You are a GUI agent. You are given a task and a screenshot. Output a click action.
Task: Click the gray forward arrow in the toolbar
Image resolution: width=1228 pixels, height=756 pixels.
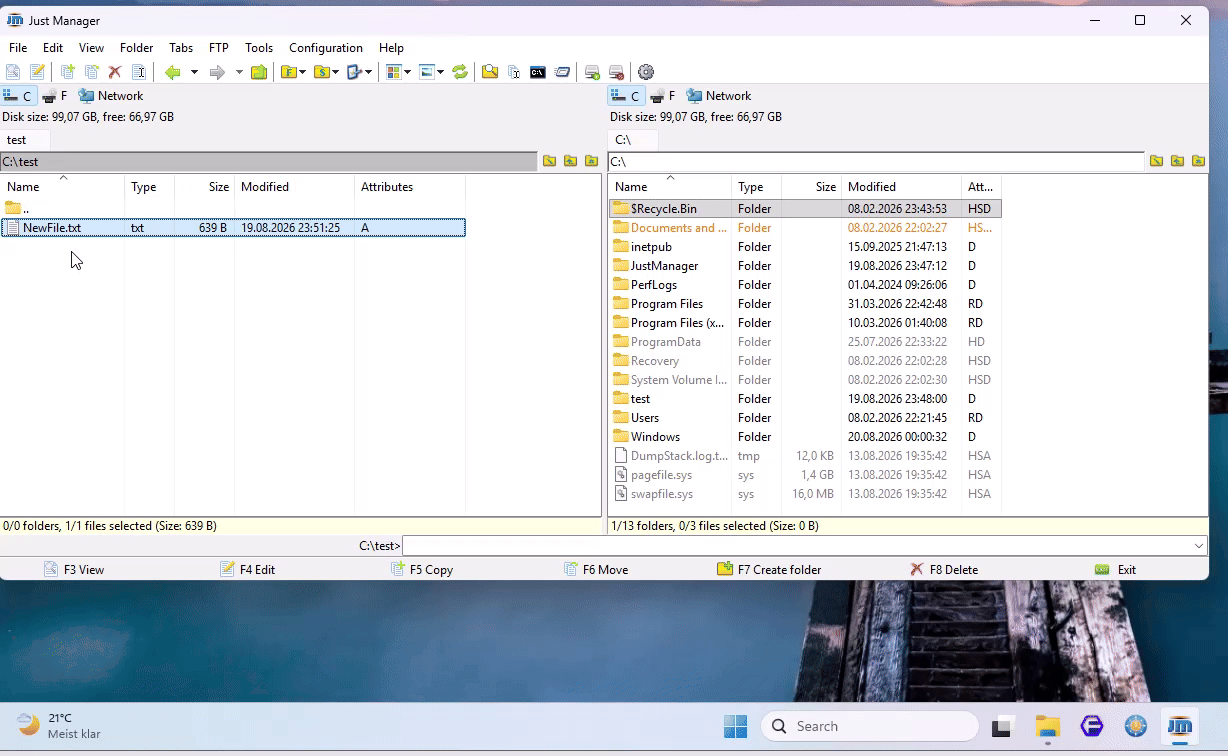[x=217, y=72]
